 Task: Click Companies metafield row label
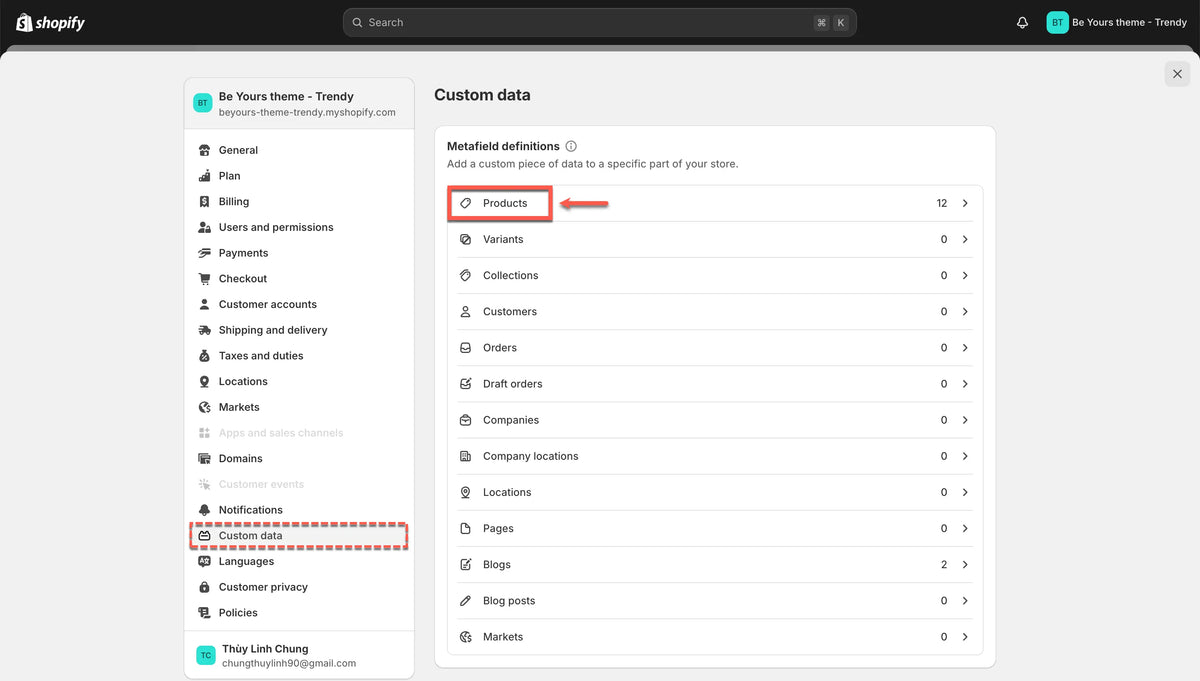tap(511, 420)
